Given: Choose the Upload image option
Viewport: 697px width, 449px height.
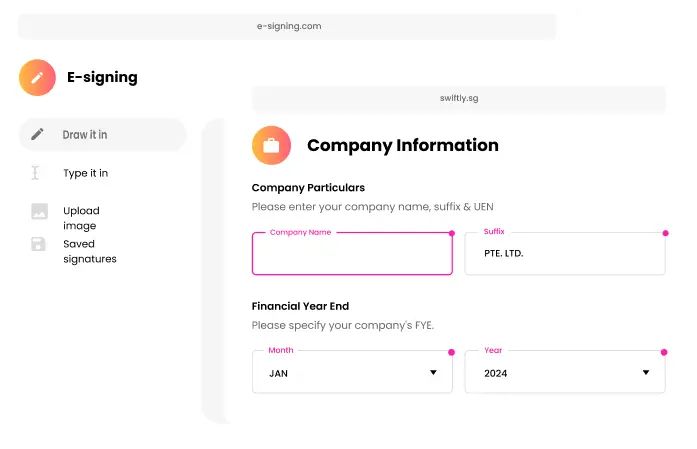Looking at the screenshot, I should 81,218.
